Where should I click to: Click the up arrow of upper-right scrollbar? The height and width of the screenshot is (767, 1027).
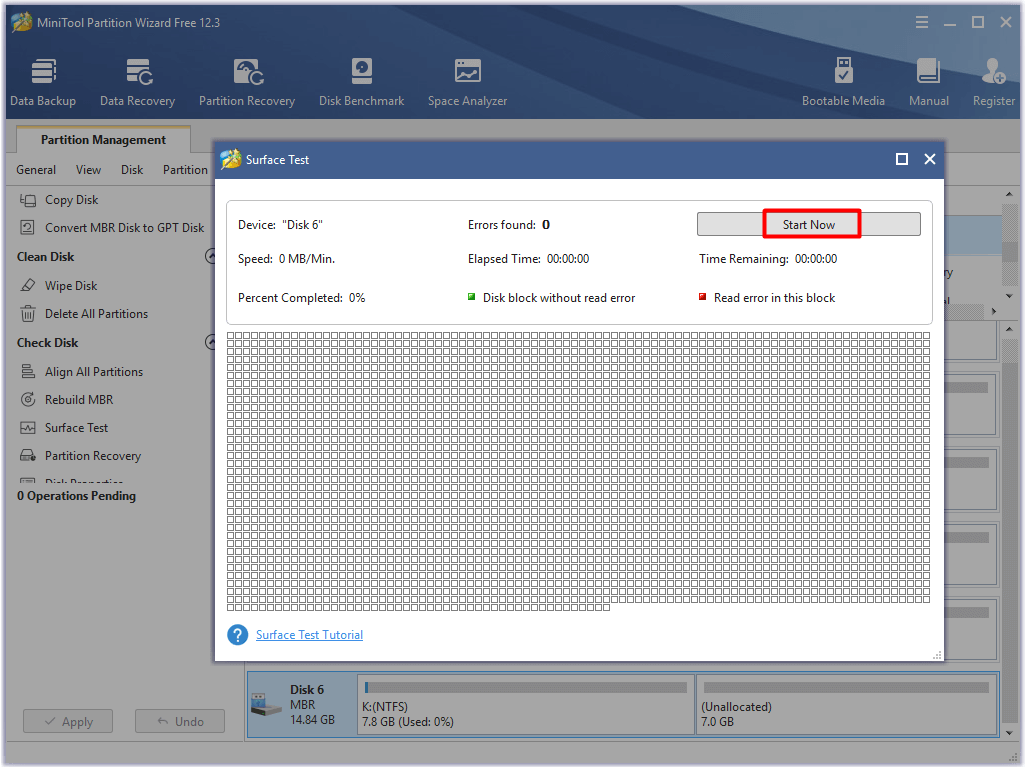click(x=1009, y=195)
